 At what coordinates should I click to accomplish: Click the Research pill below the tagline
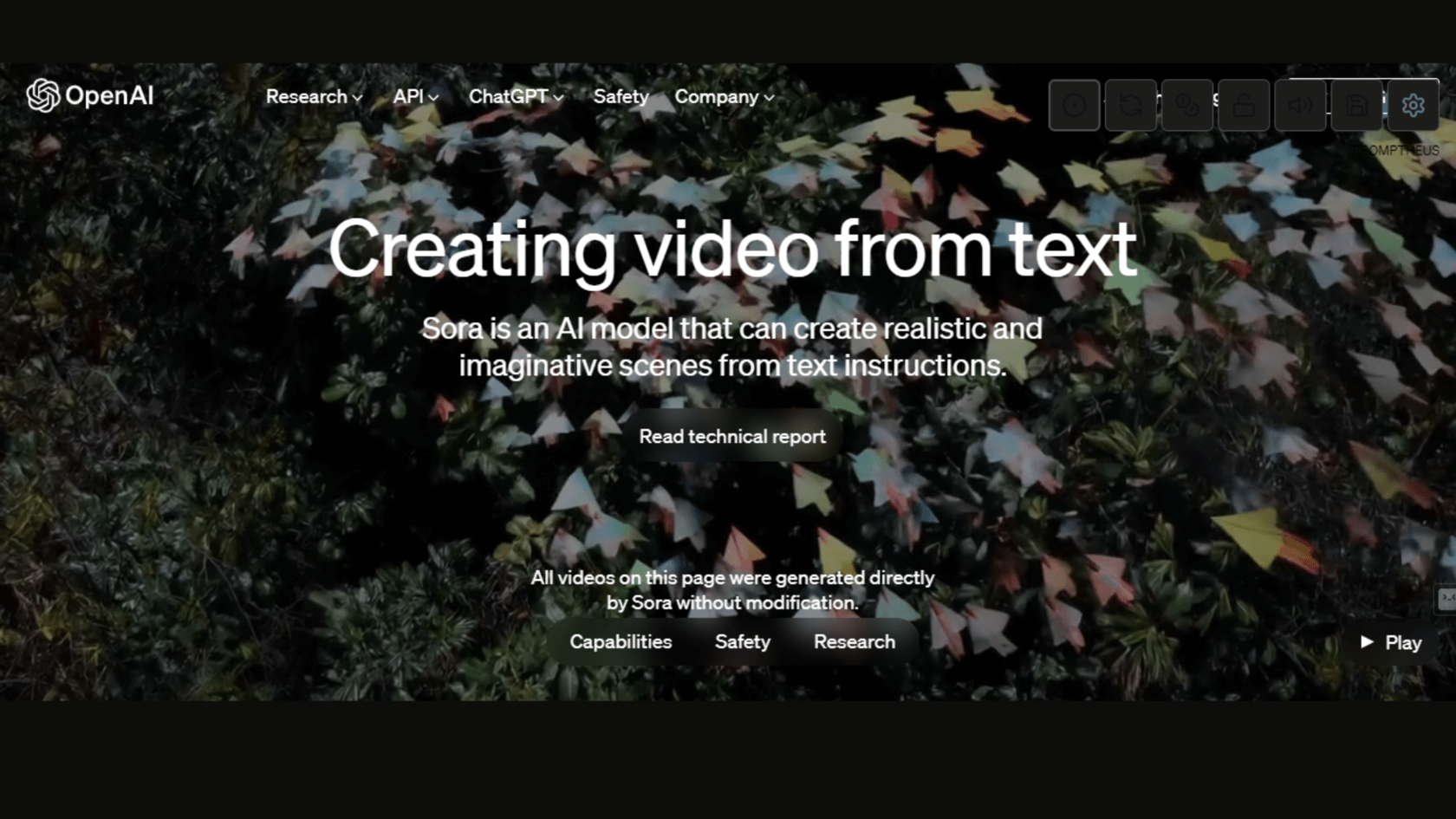pyautogui.click(x=854, y=642)
